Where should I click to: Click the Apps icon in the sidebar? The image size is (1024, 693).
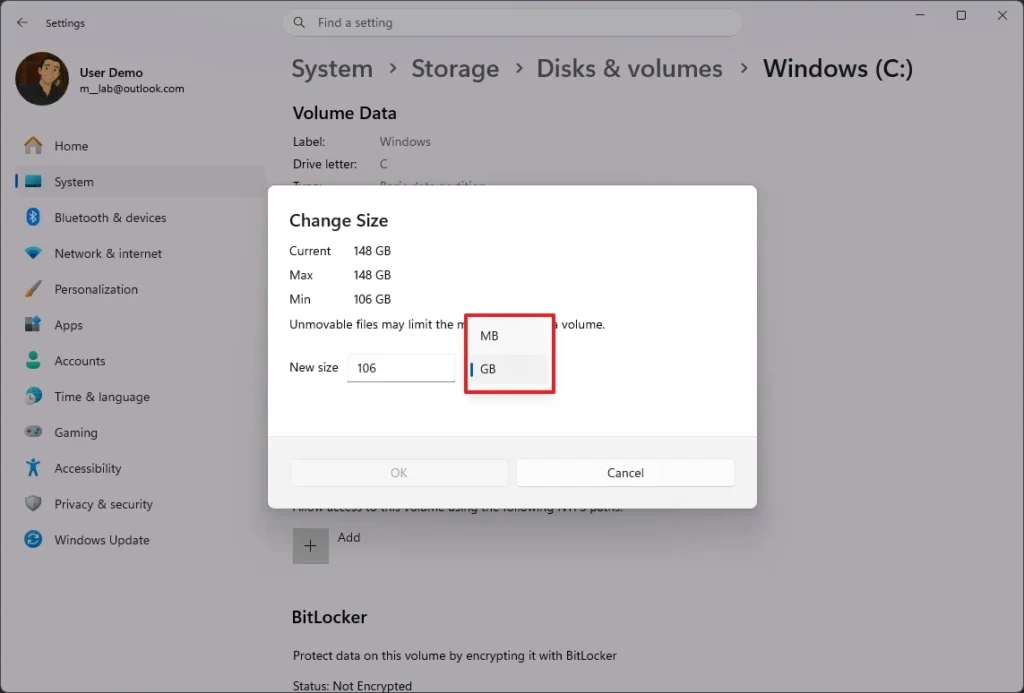coord(33,325)
